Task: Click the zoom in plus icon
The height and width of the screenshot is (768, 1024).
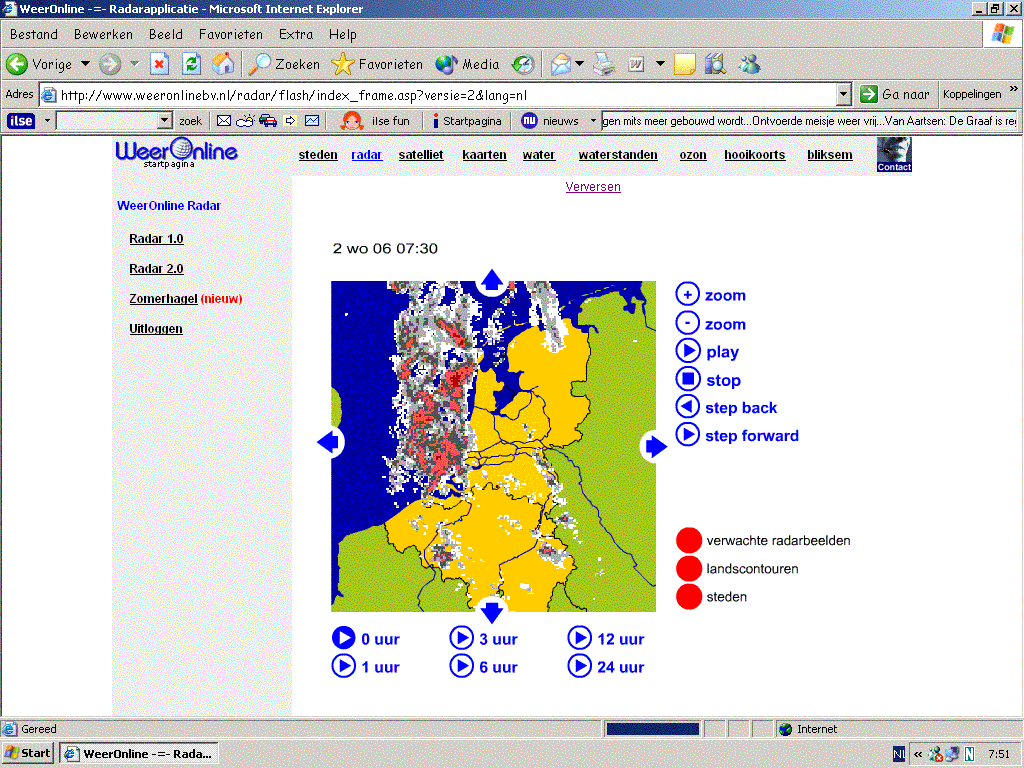Action: pos(687,295)
